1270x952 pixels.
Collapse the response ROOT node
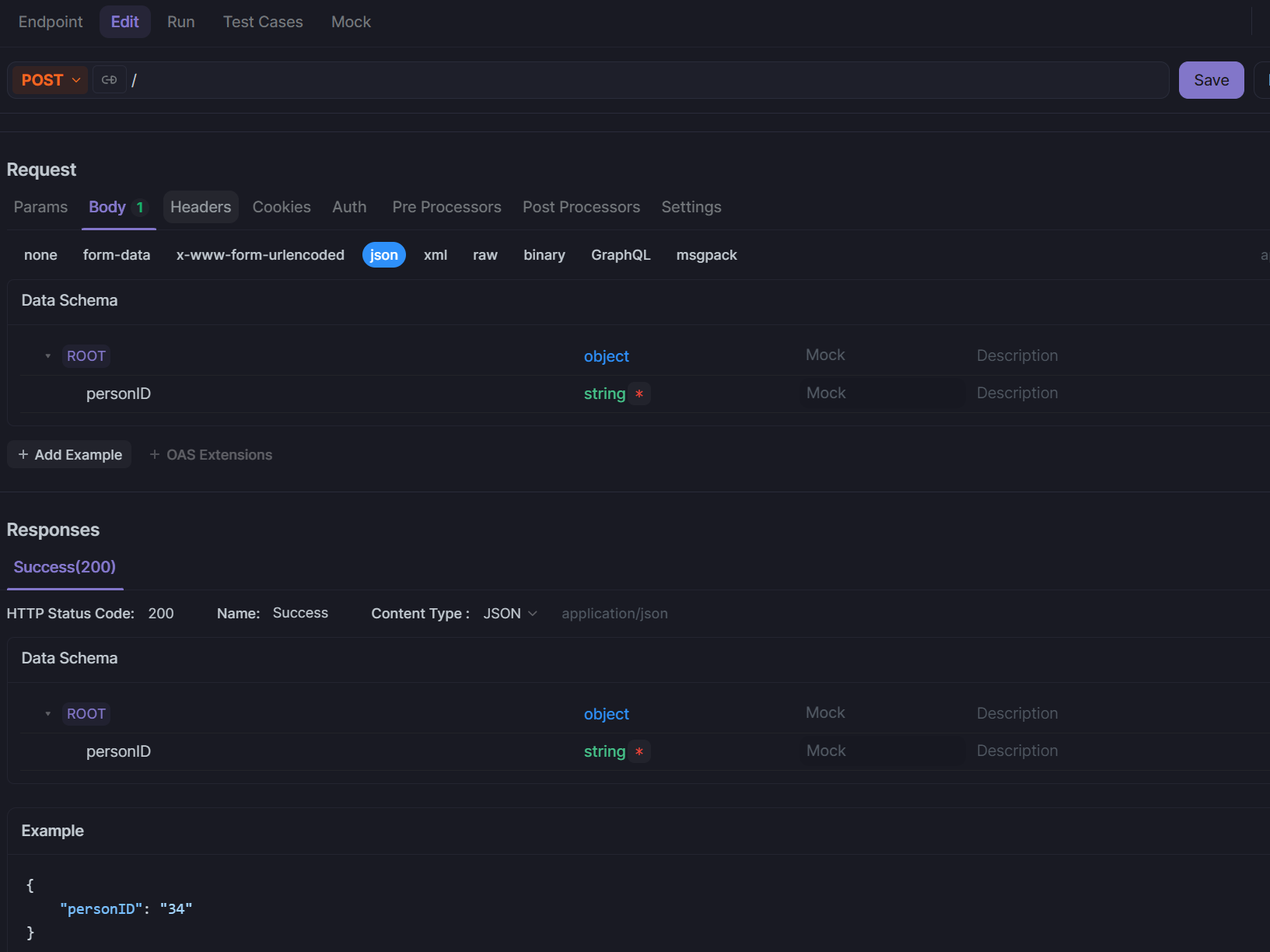(48, 714)
